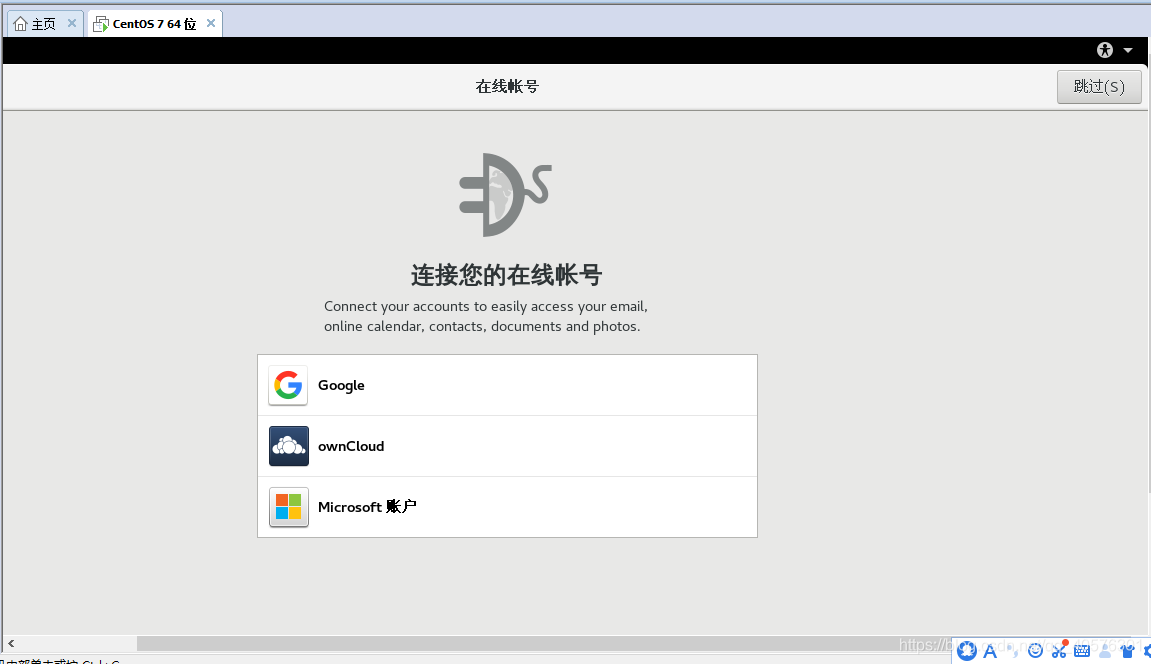
Task: Close the 主页 tab
Action: click(x=72, y=23)
